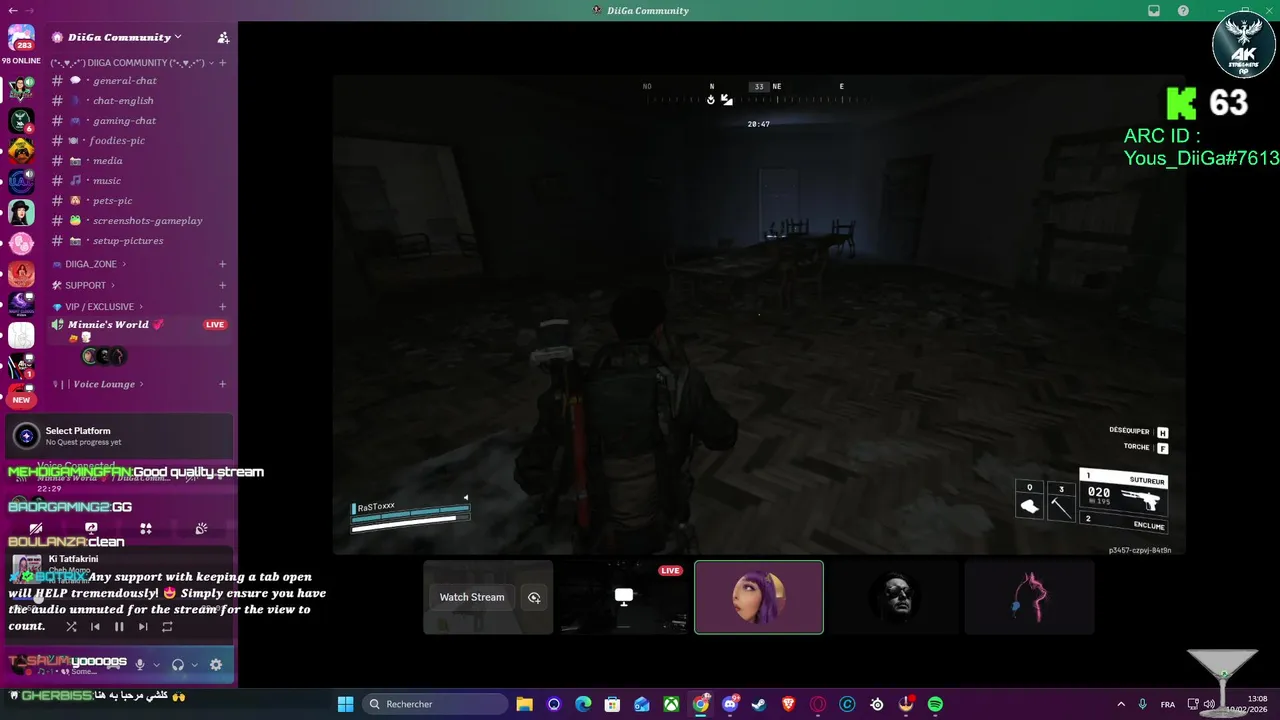Open microphone input options arrow
The image size is (1280, 720).
click(156, 664)
